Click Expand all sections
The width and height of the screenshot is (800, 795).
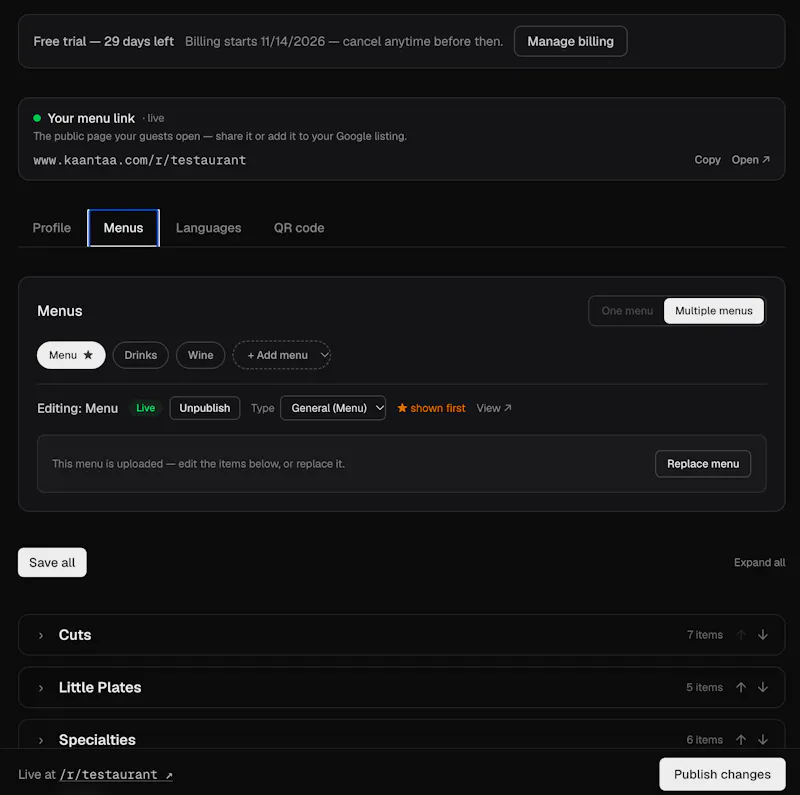coord(759,562)
